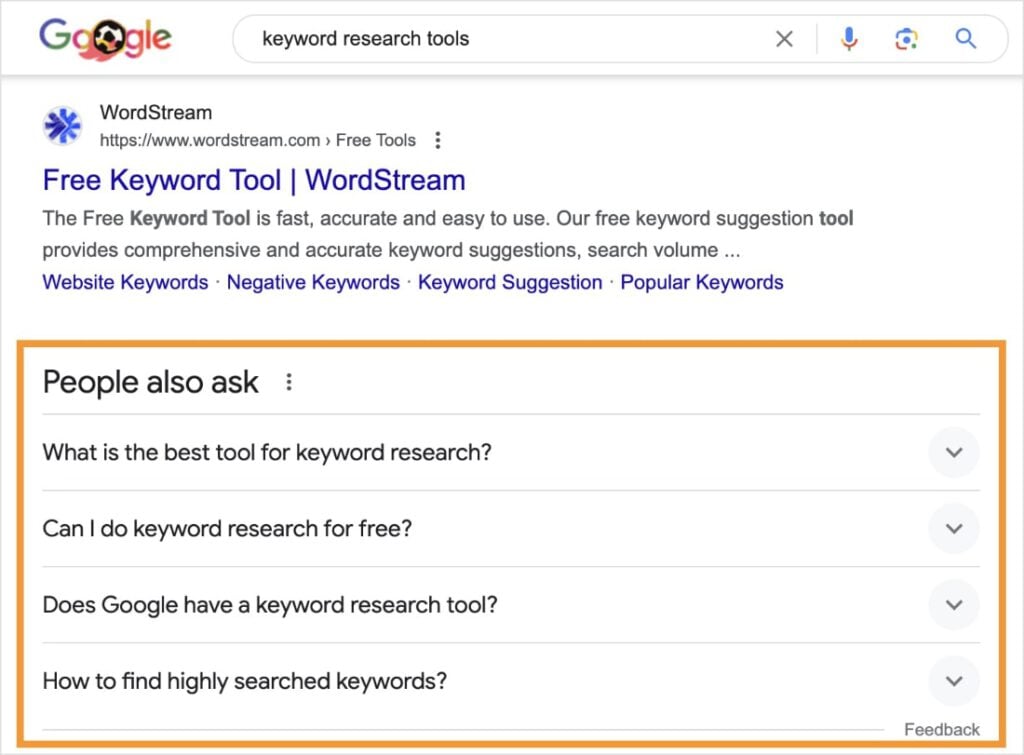This screenshot has height=755, width=1024.
Task: Expand 'Does Google have a keyword research tool?'
Action: pos(953,605)
